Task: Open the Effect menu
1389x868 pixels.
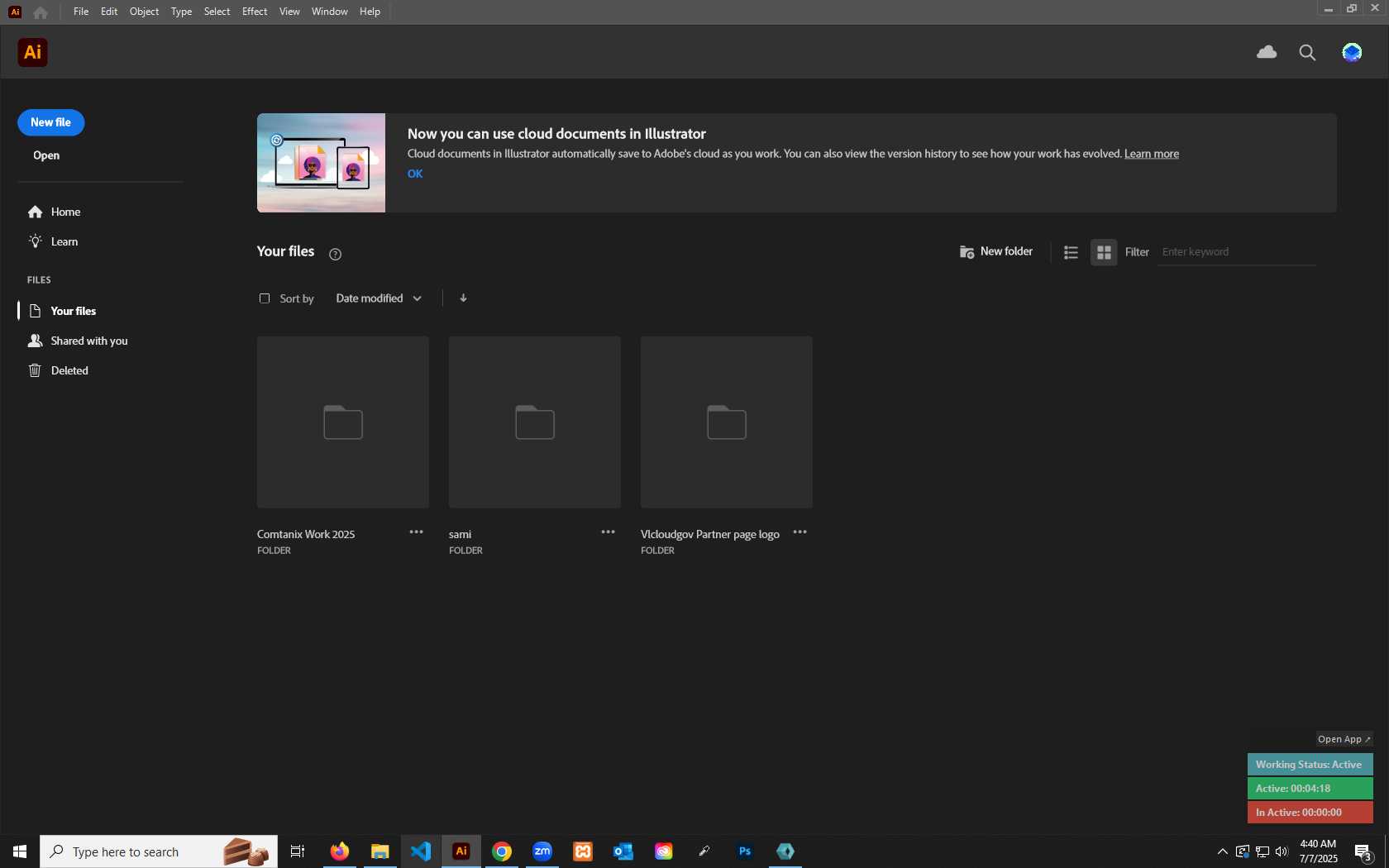Action: tap(255, 12)
